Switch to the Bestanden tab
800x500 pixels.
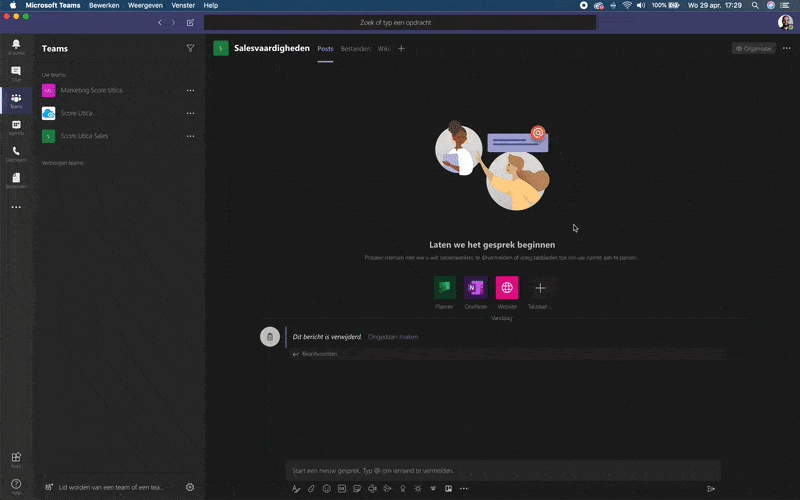355,48
